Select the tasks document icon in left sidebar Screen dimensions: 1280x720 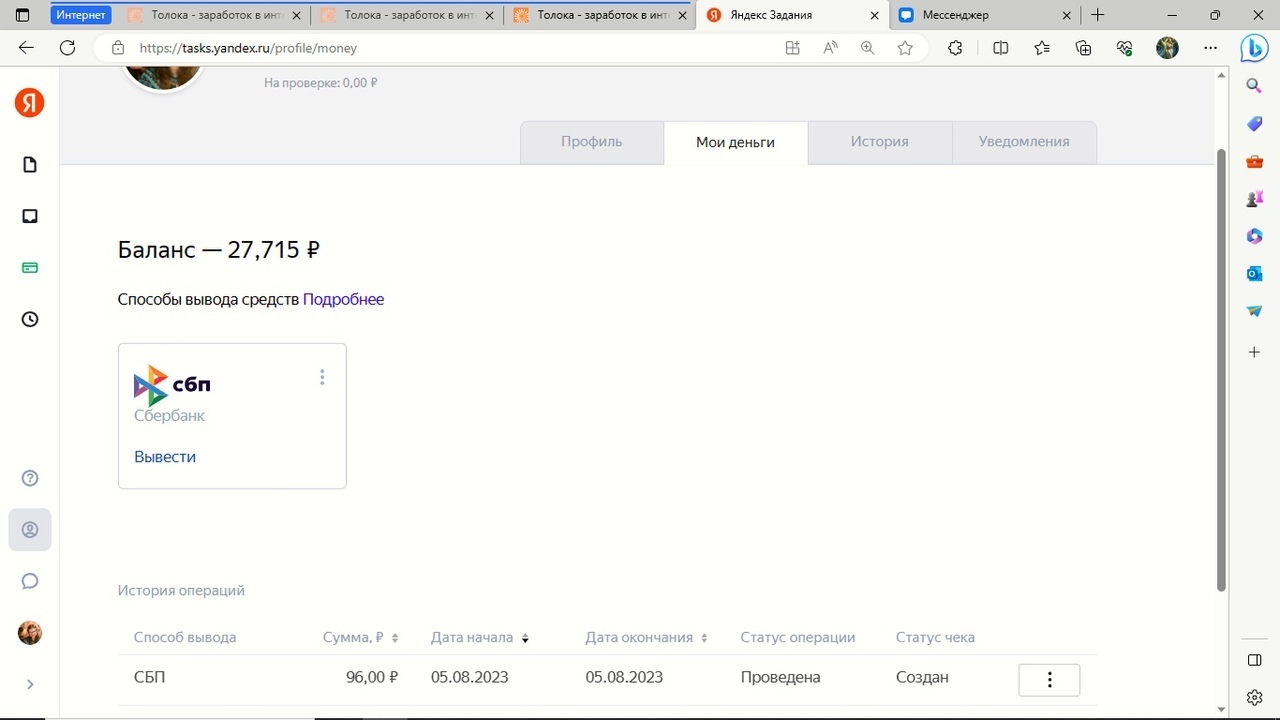[29, 164]
